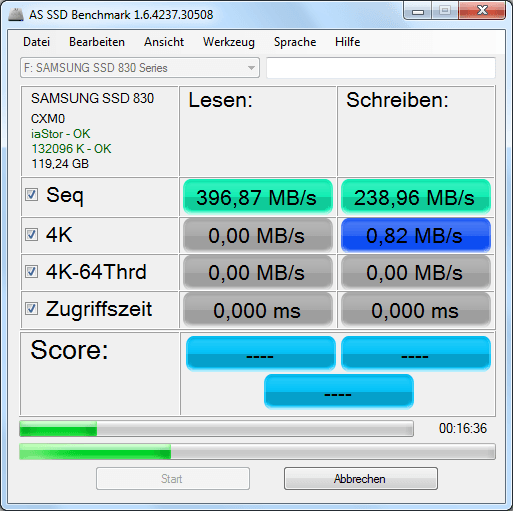Toggle the 4K test checkbox
The width and height of the screenshot is (522, 516).
coord(32,235)
